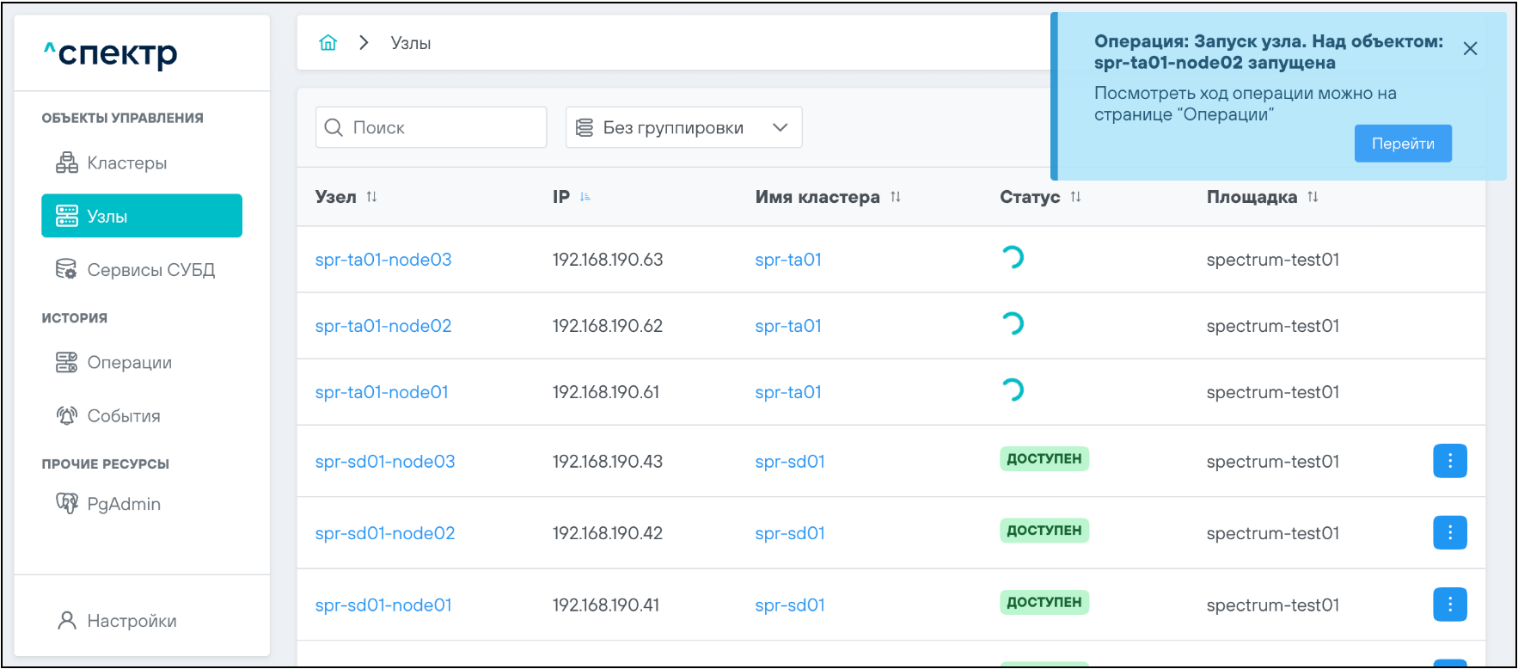The height and width of the screenshot is (669, 1518).
Task: Click the Перейти button in notification
Action: tap(1402, 144)
